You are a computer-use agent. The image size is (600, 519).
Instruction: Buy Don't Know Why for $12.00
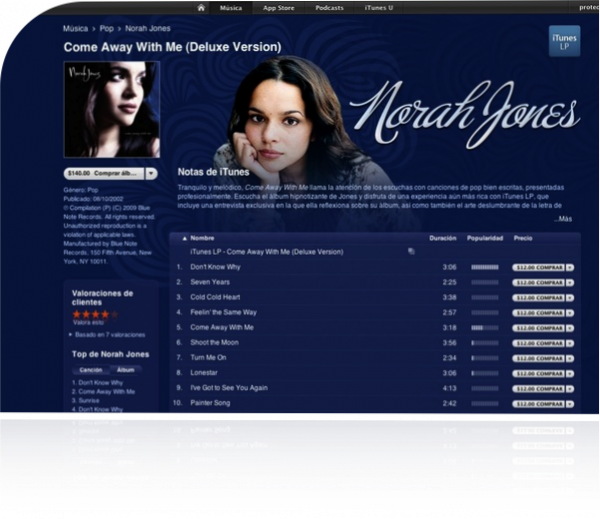[538, 268]
